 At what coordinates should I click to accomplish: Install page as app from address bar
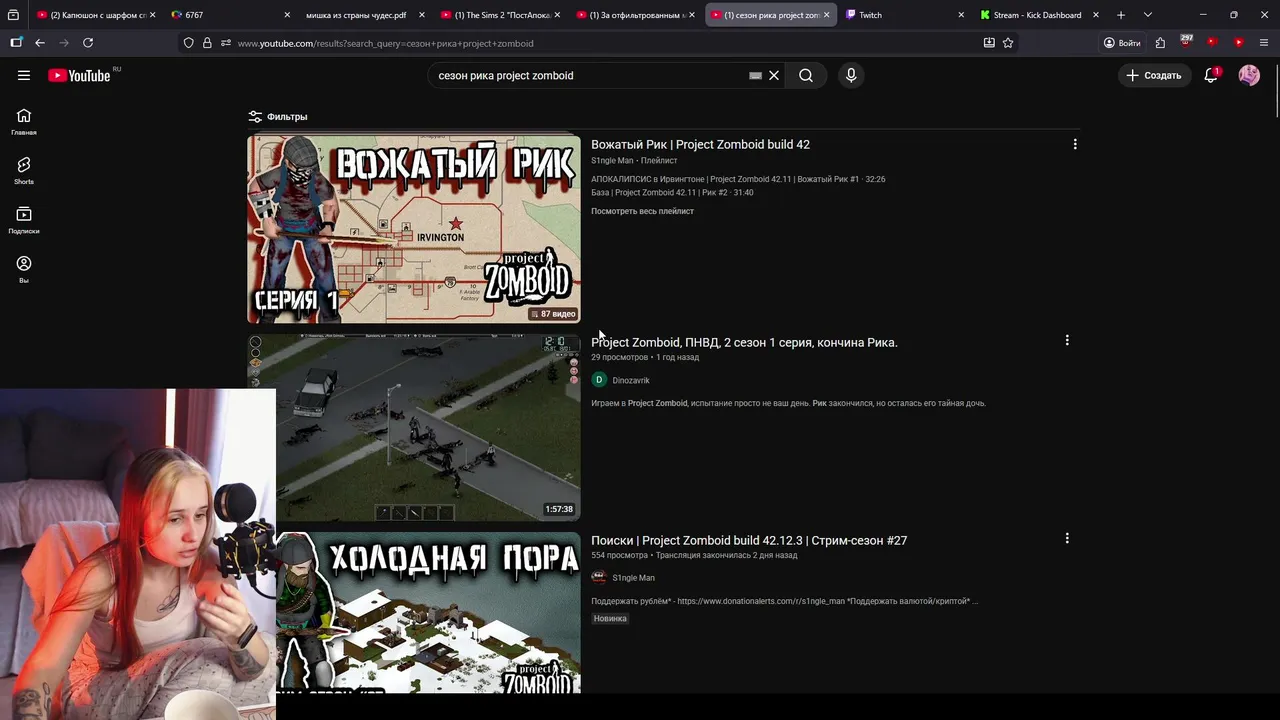click(x=989, y=43)
